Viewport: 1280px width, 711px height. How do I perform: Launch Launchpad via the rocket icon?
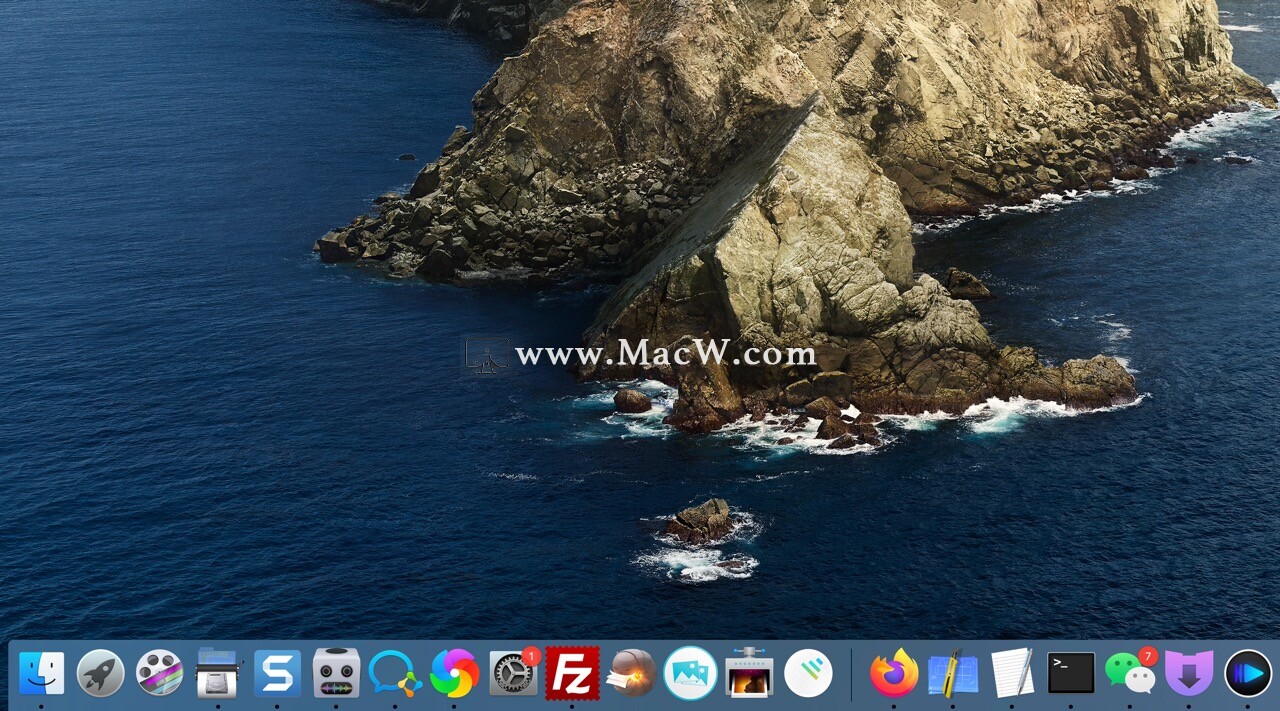(100, 673)
